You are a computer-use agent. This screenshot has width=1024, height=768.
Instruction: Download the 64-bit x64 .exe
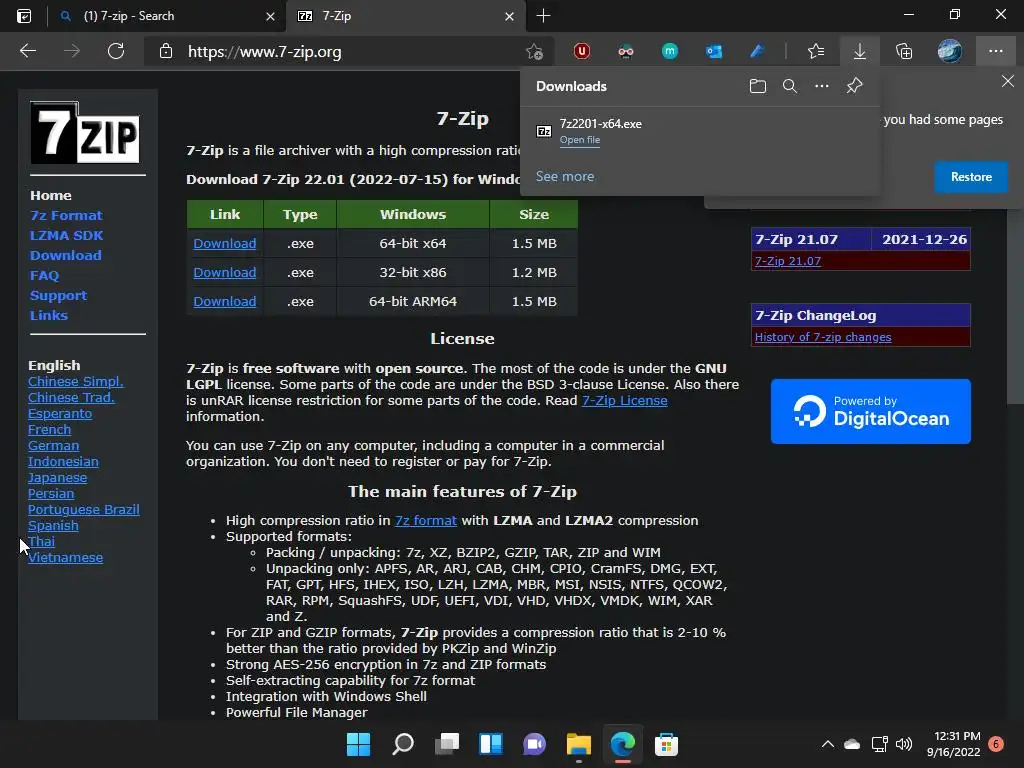click(225, 243)
